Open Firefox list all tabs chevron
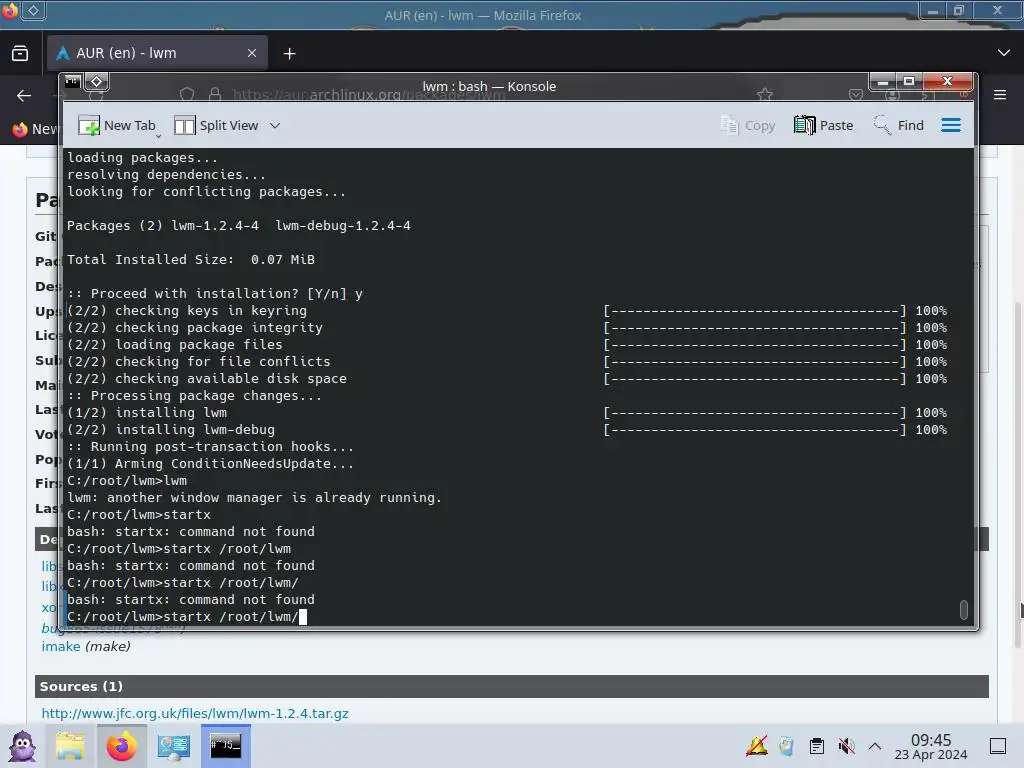Image resolution: width=1024 pixels, height=768 pixels. [1004, 53]
